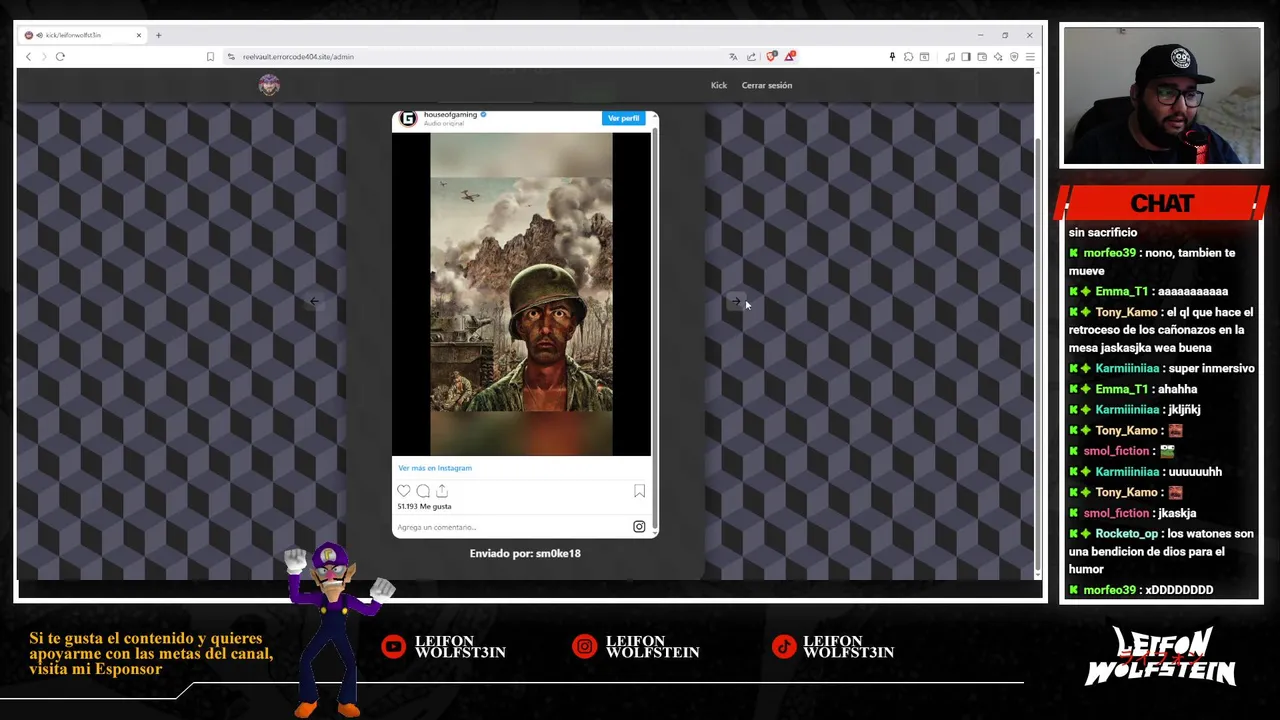Click Enviado por: sm0ke18 text
This screenshot has height=720, width=1280.
coord(525,553)
